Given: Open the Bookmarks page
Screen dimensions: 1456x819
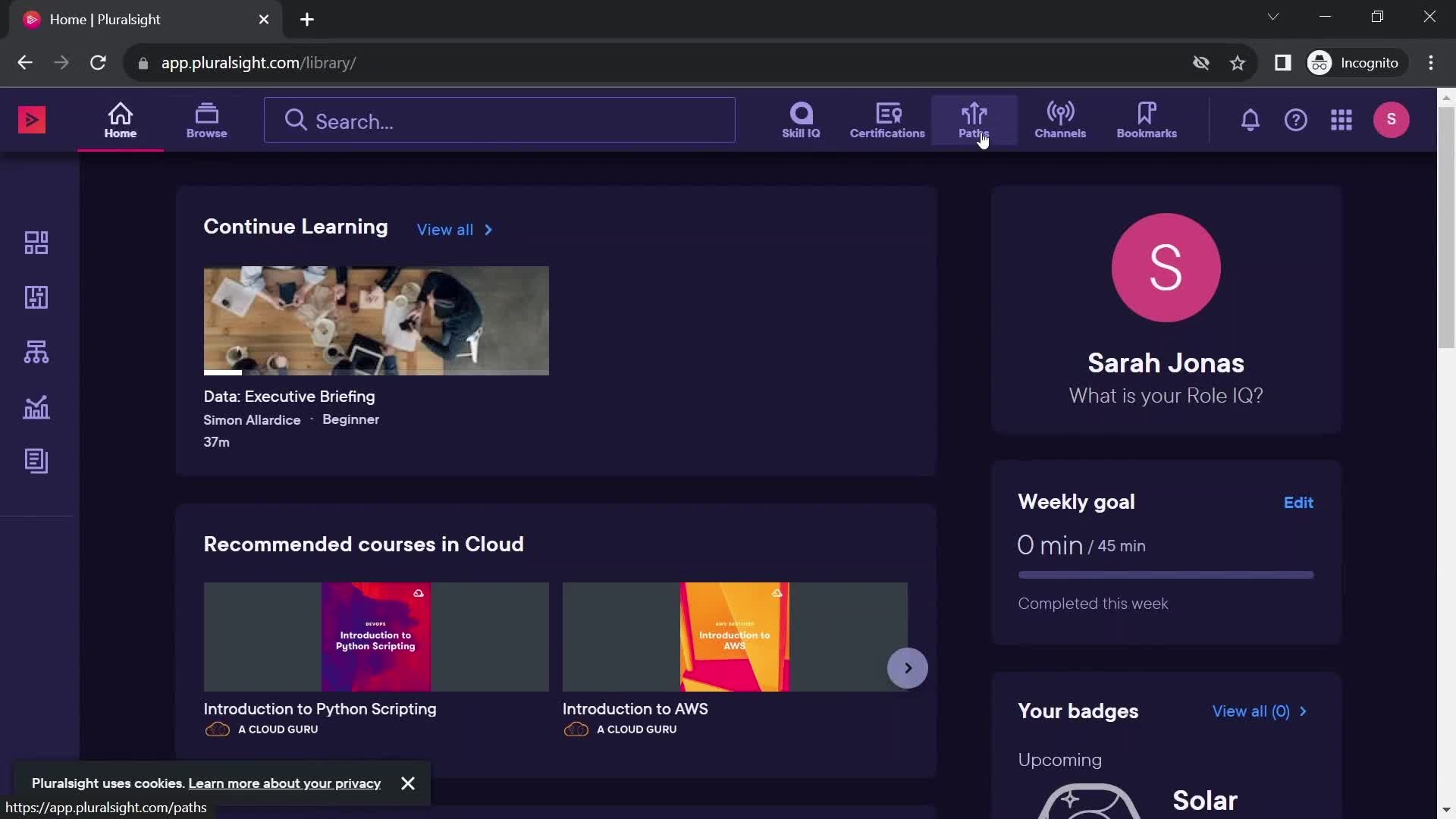Looking at the screenshot, I should pyautogui.click(x=1147, y=121).
